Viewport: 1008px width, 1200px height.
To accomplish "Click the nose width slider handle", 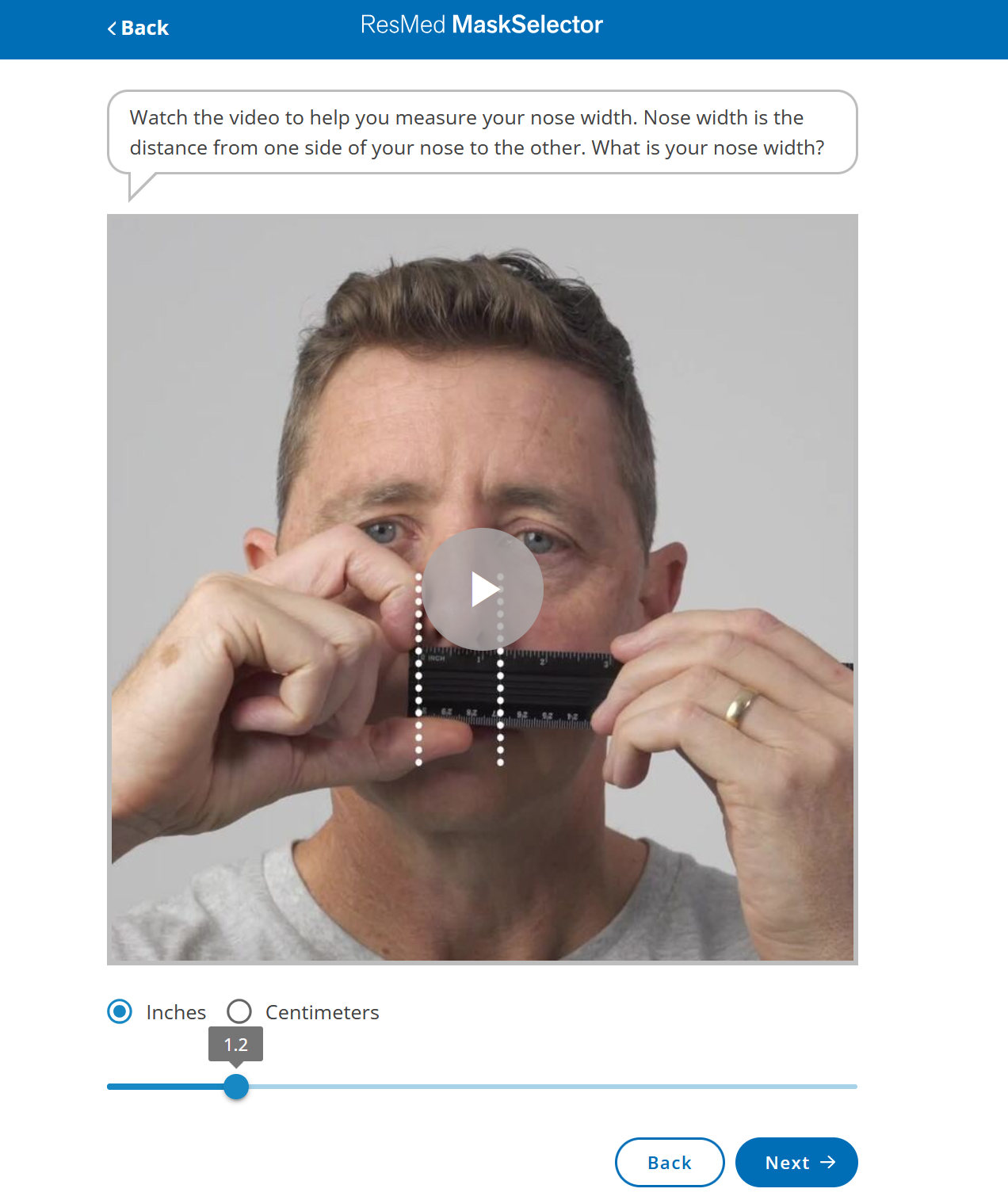I will (236, 1086).
